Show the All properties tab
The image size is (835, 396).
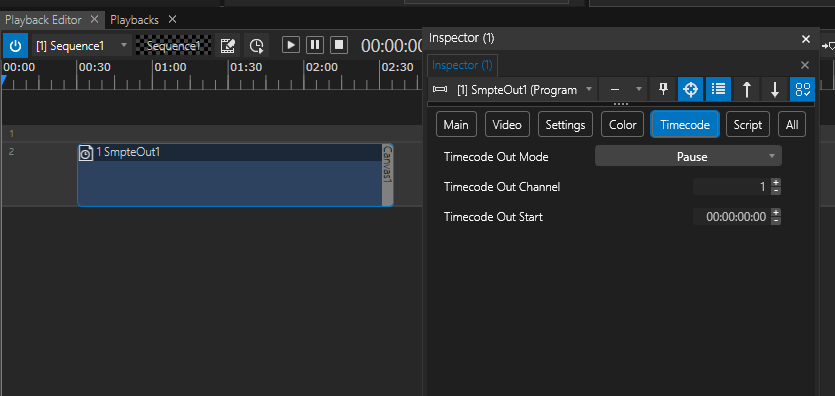click(792, 125)
